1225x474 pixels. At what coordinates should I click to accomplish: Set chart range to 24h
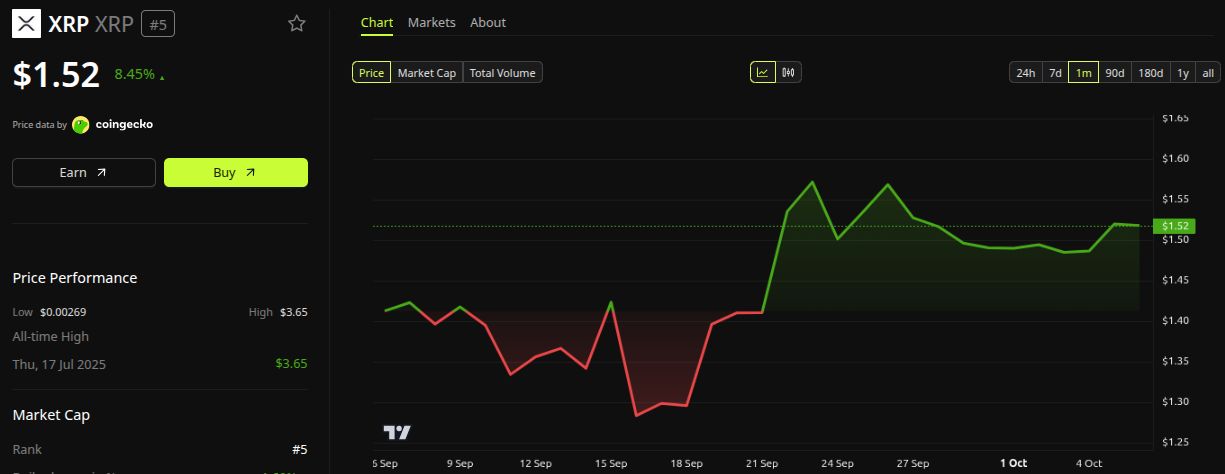[x=1026, y=72]
